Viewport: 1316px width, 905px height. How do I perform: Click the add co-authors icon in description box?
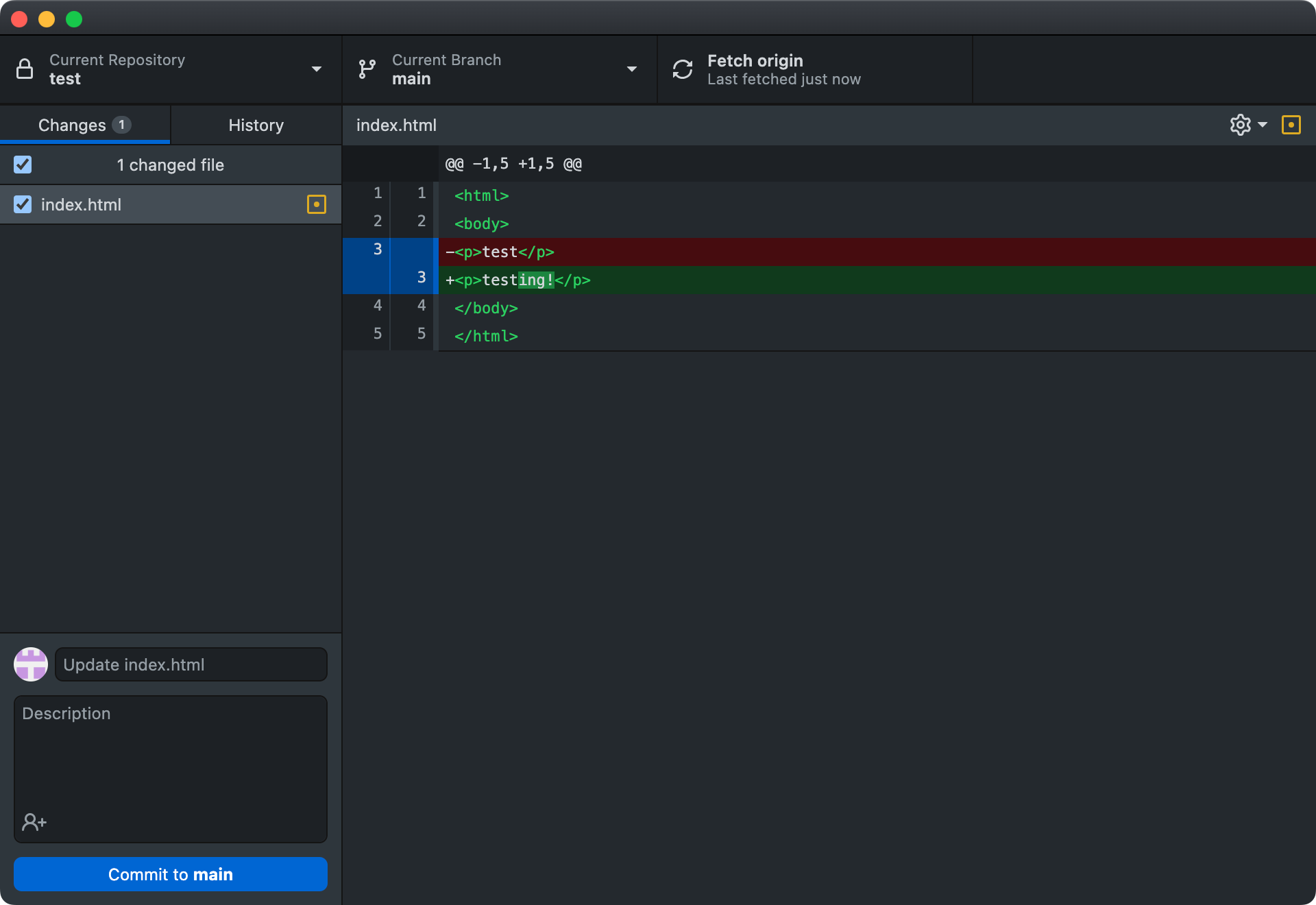[x=34, y=822]
